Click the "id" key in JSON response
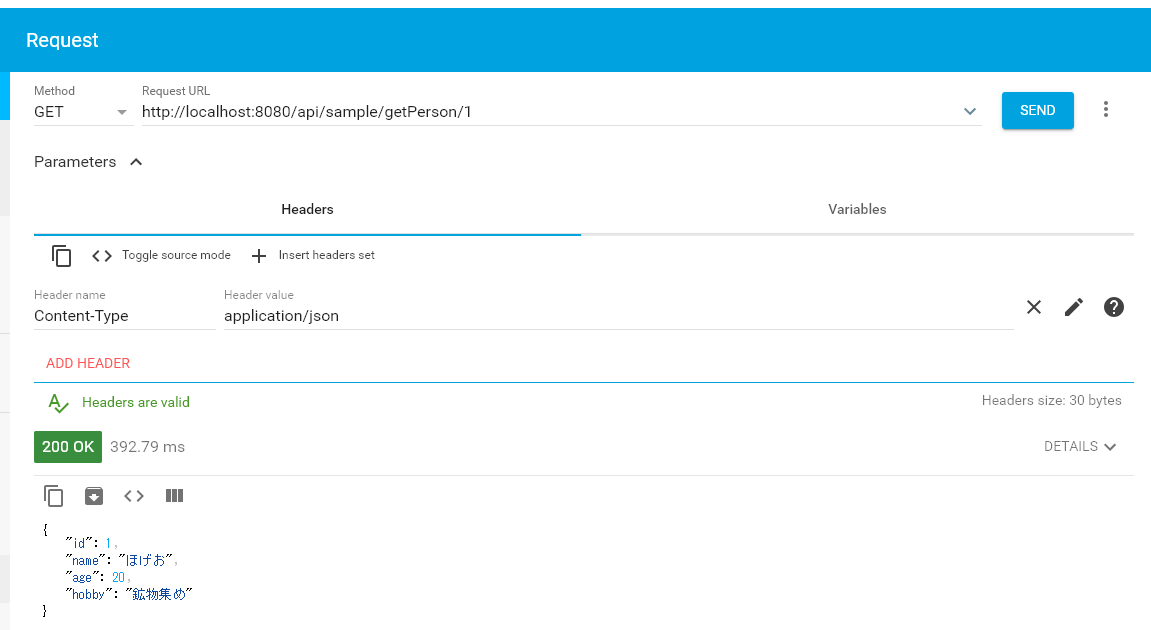Image resolution: width=1151 pixels, height=630 pixels. (79, 543)
